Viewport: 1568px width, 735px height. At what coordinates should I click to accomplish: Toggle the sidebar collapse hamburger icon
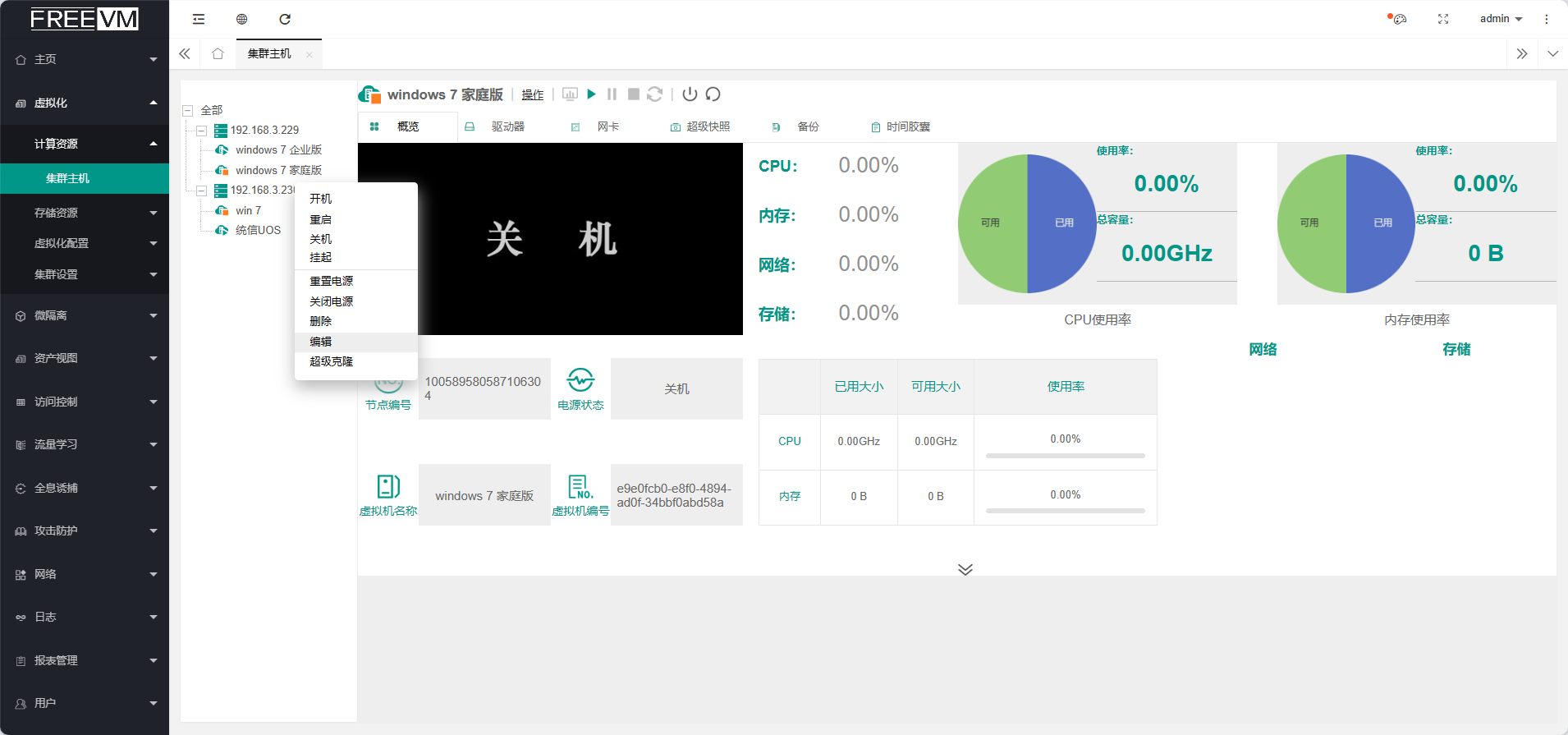(199, 19)
